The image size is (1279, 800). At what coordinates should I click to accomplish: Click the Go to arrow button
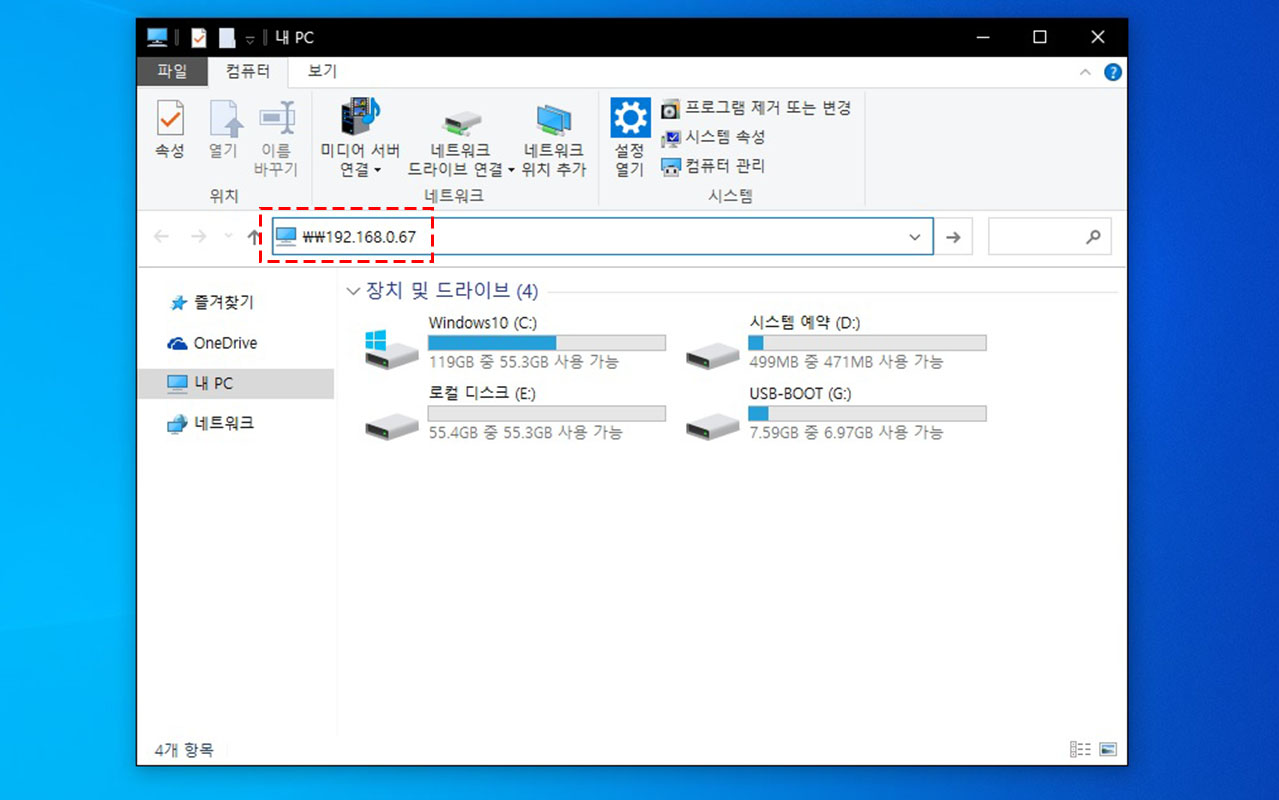(x=953, y=237)
